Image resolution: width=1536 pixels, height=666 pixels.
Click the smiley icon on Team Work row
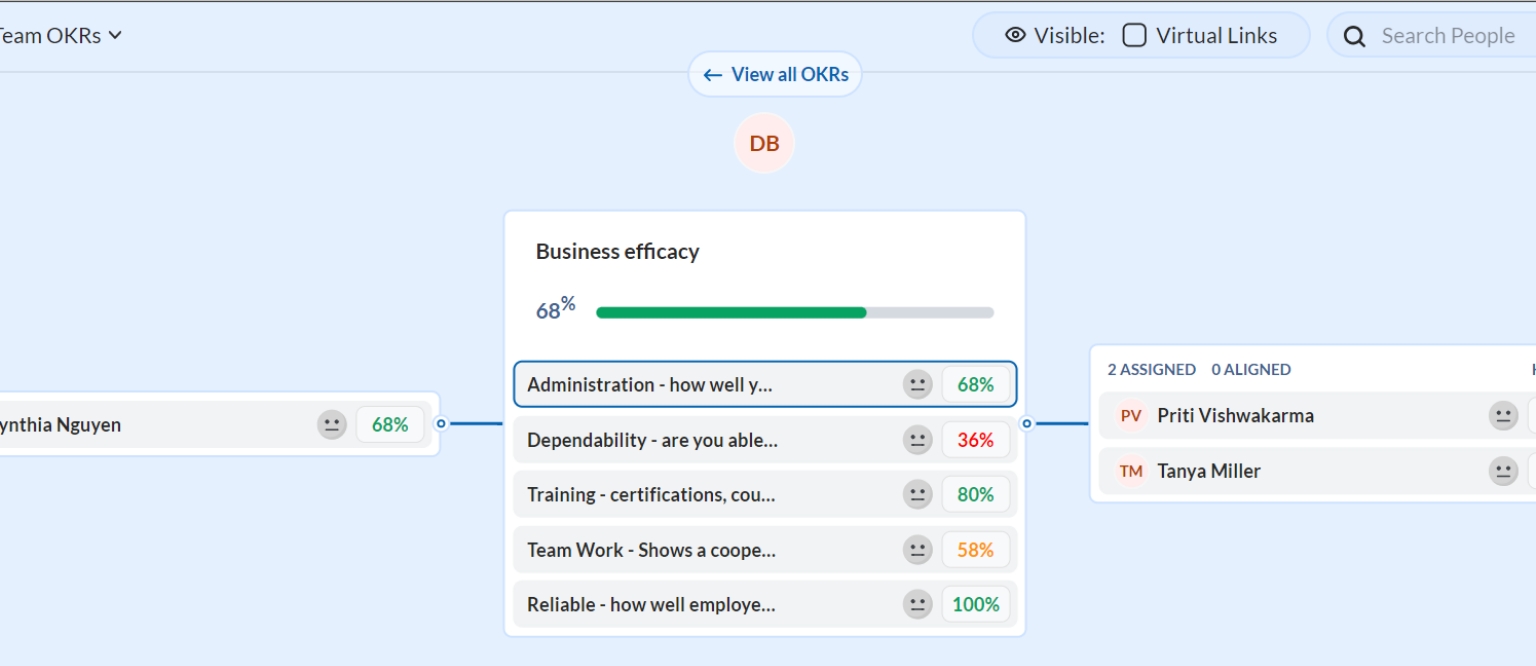(917, 550)
